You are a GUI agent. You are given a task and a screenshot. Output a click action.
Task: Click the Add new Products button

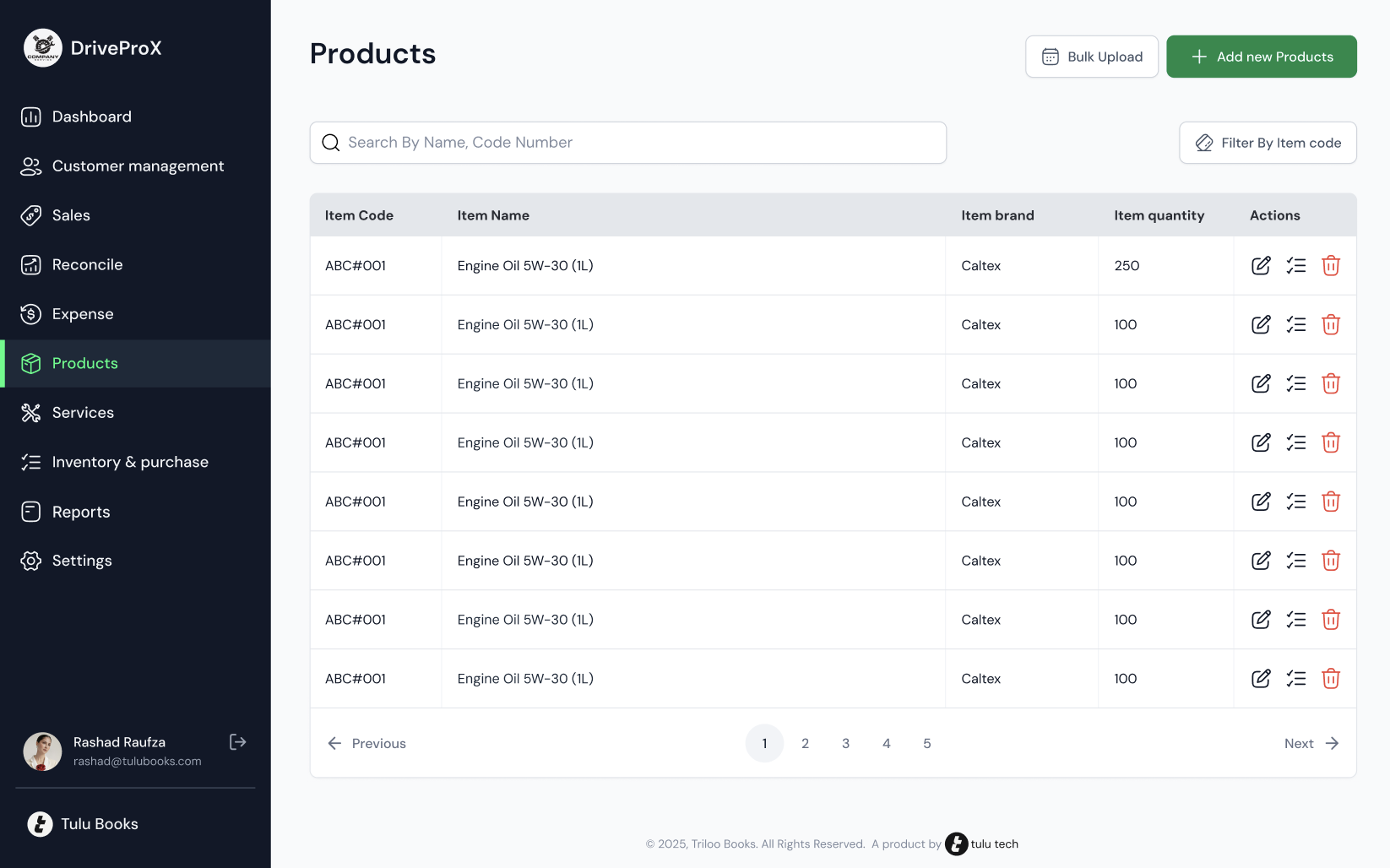tap(1261, 56)
